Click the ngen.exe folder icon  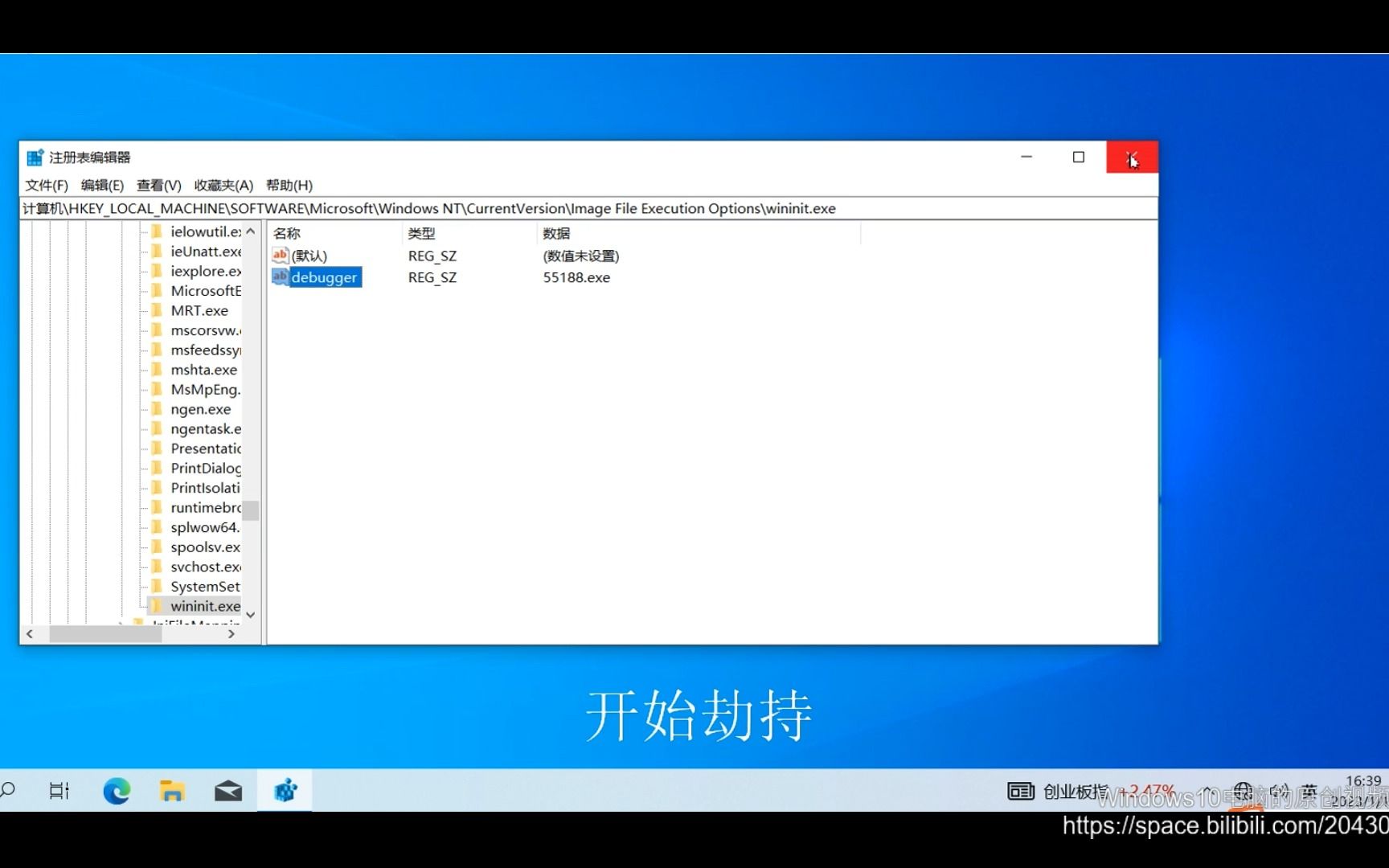(158, 409)
